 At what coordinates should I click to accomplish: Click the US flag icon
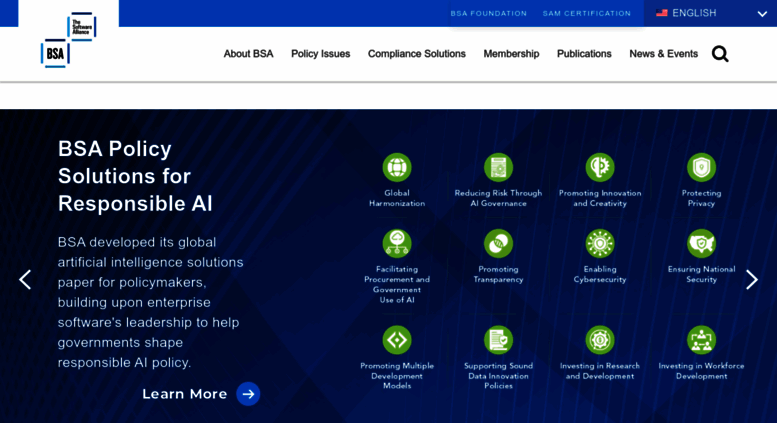(x=662, y=13)
